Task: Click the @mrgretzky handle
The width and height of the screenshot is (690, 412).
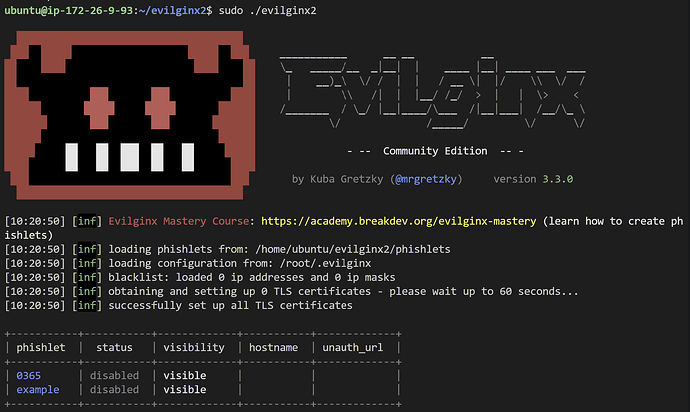Action: tap(426, 179)
